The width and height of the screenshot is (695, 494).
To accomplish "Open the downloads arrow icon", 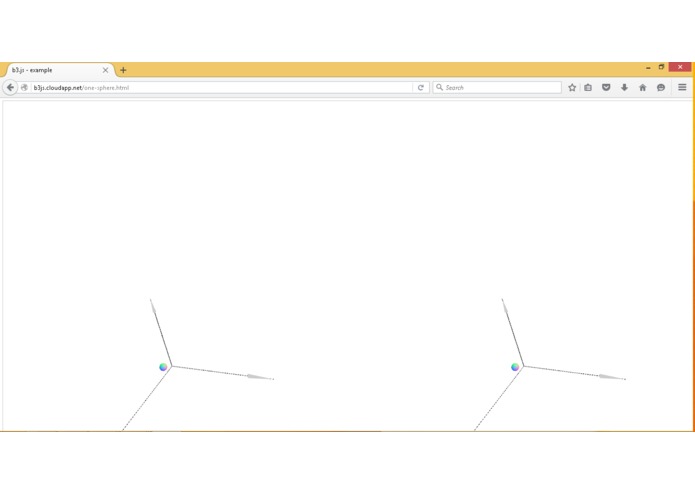I will (x=624, y=88).
